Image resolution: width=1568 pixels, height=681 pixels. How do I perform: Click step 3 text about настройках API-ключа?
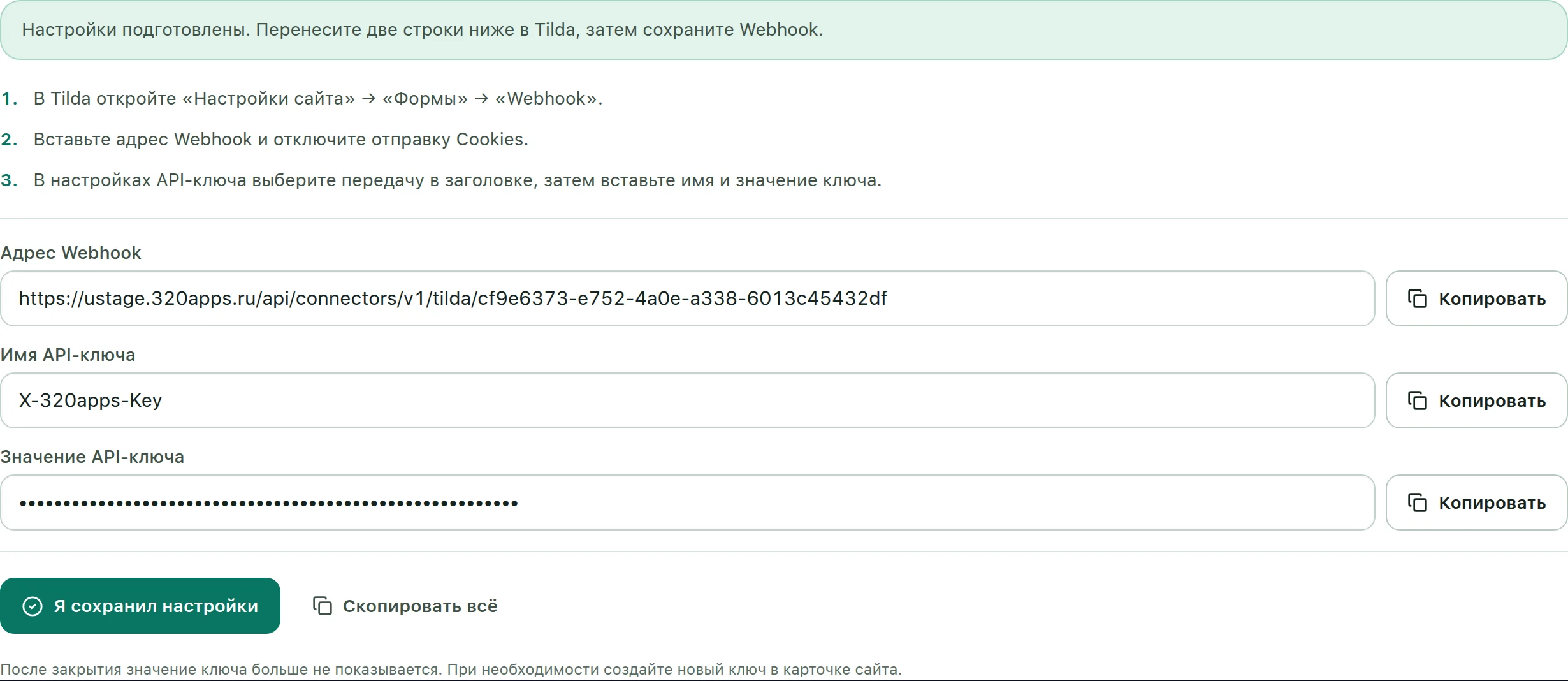tap(457, 180)
